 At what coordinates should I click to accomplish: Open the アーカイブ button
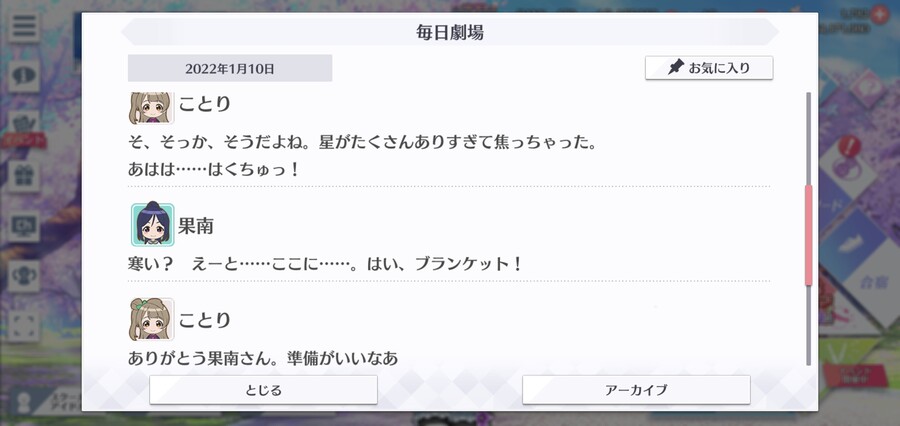(636, 390)
